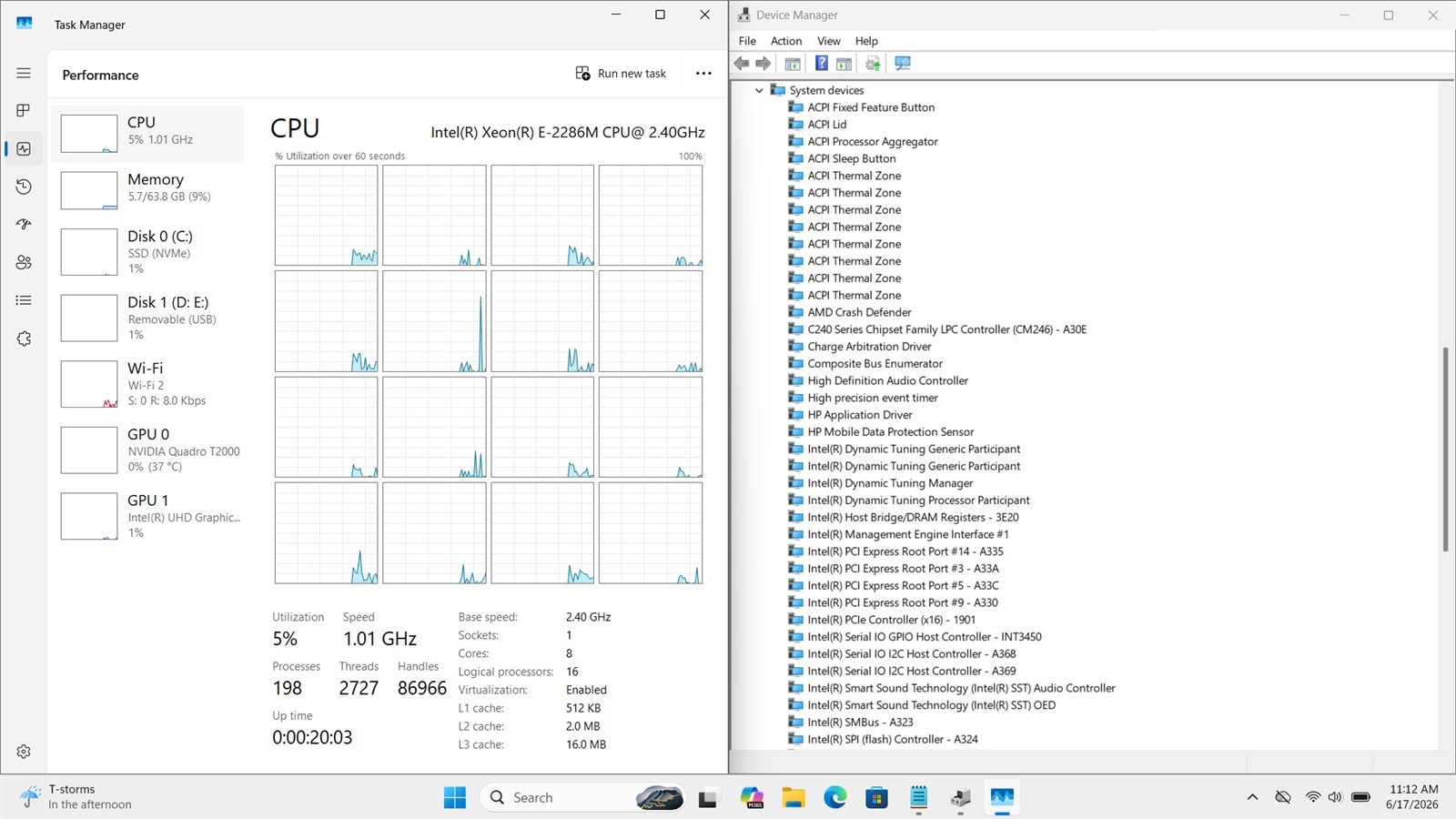The width and height of the screenshot is (1456, 819).
Task: Select Intel(R) Dynamic Tuning Manager device
Action: pyautogui.click(x=890, y=483)
